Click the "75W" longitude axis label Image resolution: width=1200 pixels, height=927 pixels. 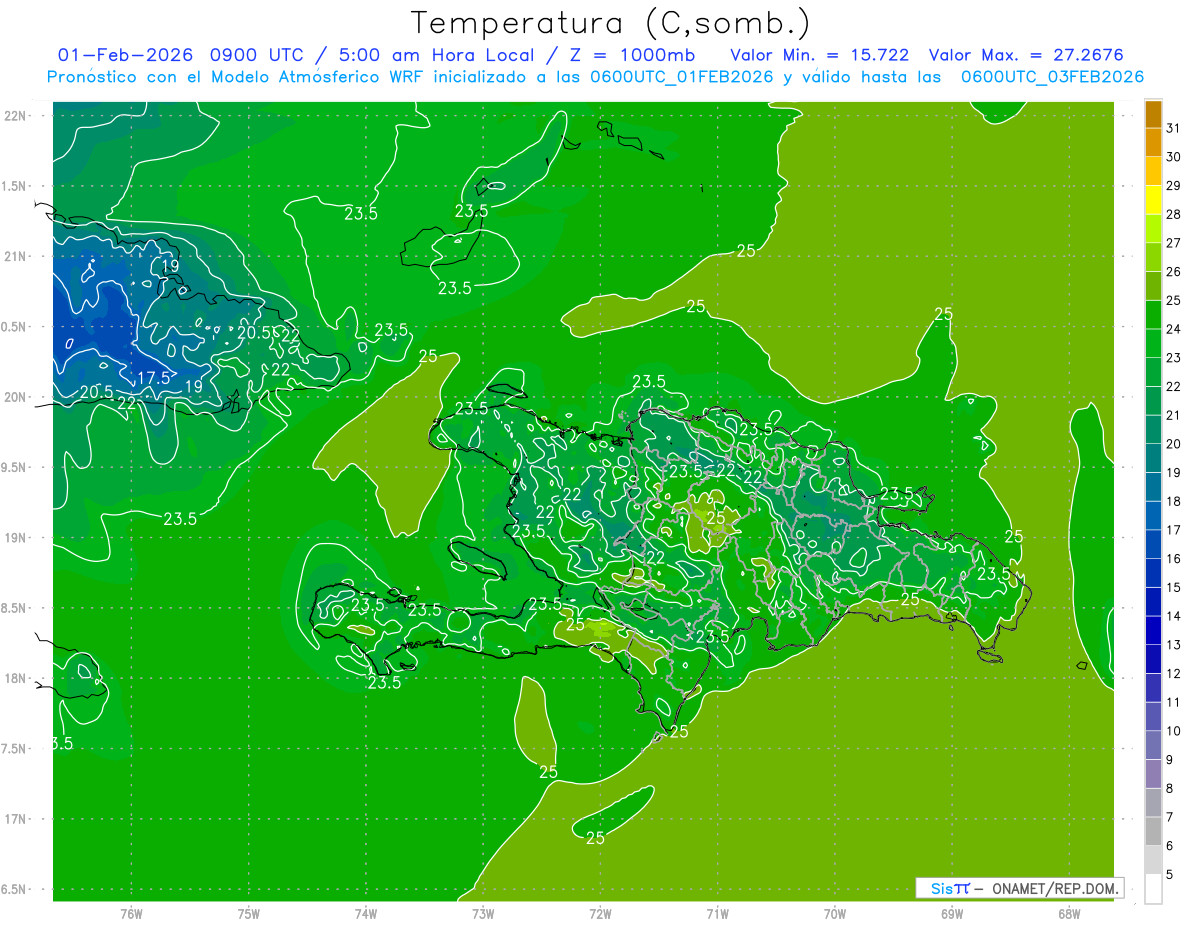[249, 914]
